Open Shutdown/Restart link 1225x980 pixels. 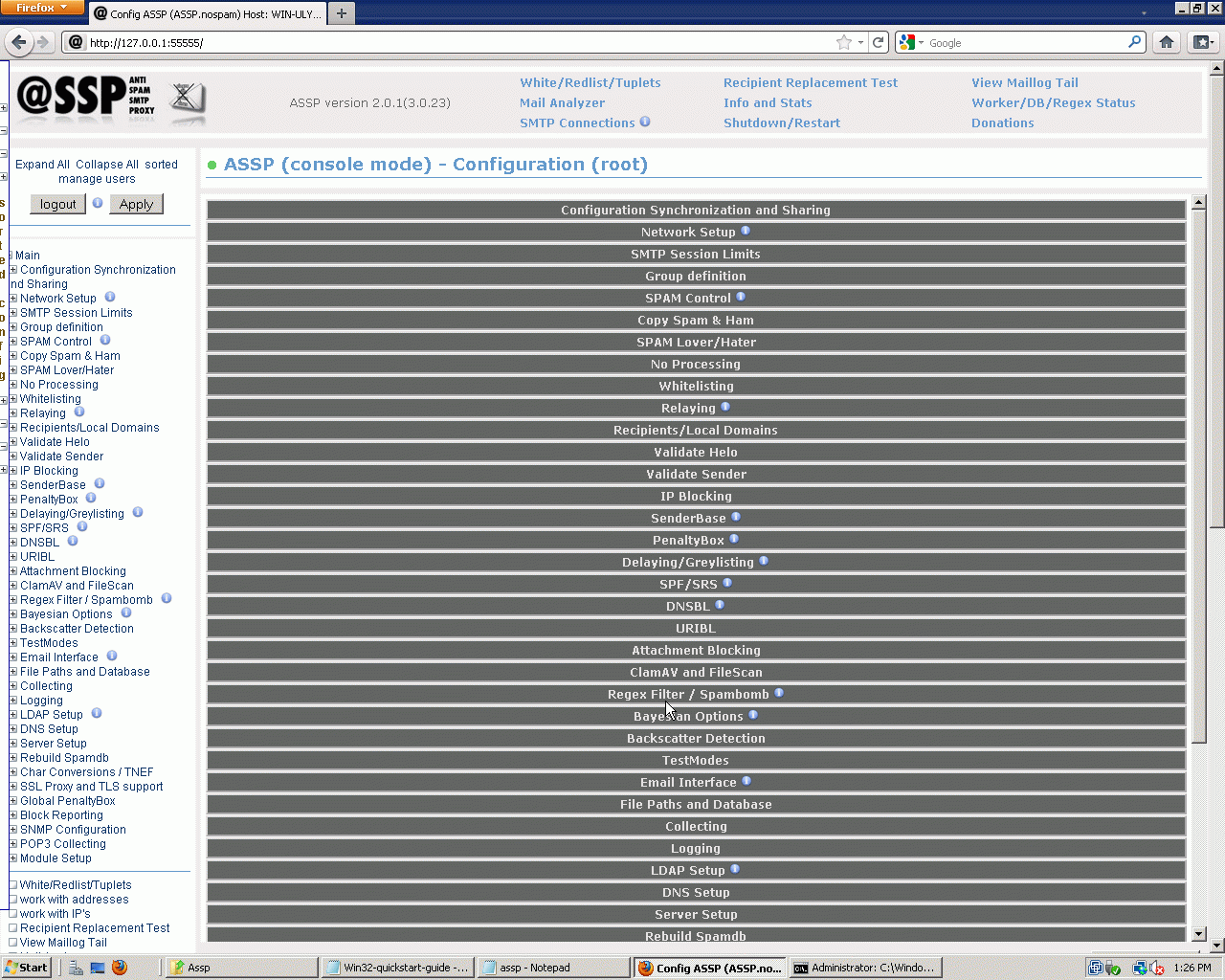pyautogui.click(x=782, y=122)
